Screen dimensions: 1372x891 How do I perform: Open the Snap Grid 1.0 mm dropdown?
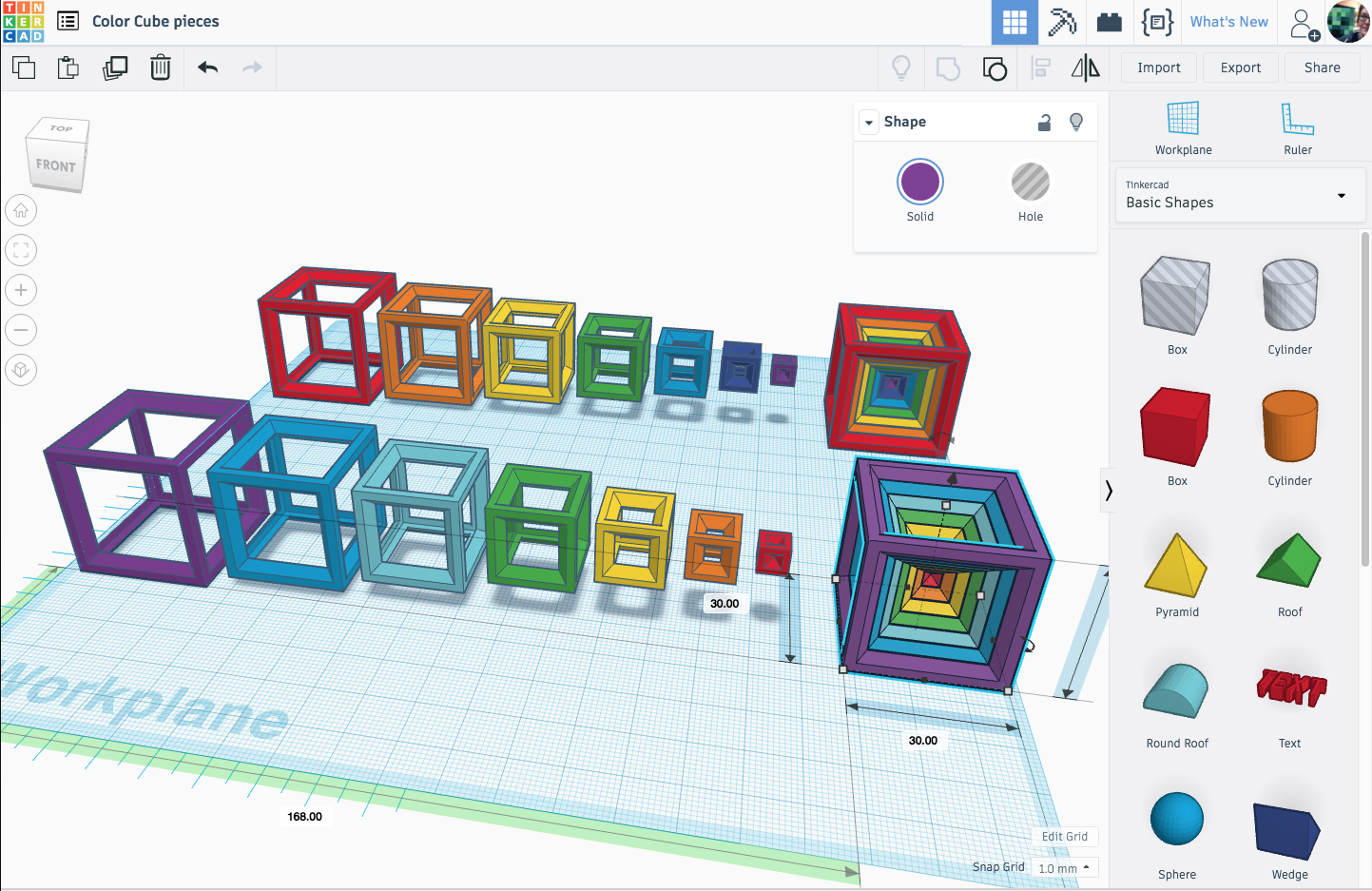(x=1065, y=868)
